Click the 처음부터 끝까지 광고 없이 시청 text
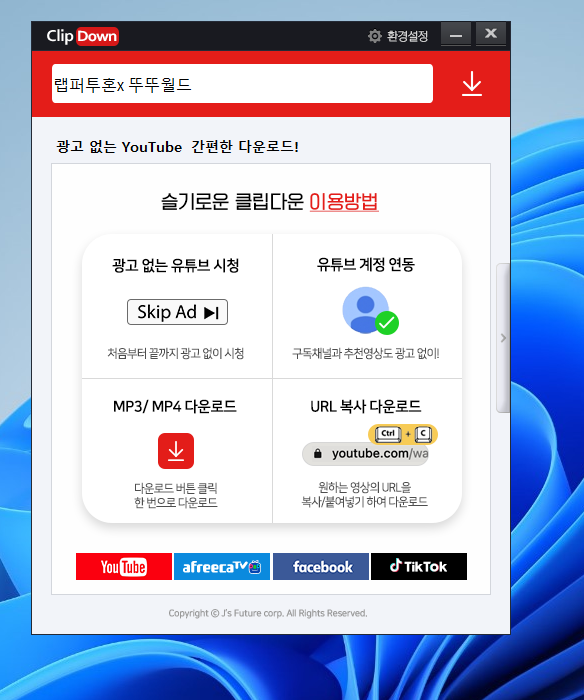Image resolution: width=584 pixels, height=700 pixels. pyautogui.click(x=175, y=354)
